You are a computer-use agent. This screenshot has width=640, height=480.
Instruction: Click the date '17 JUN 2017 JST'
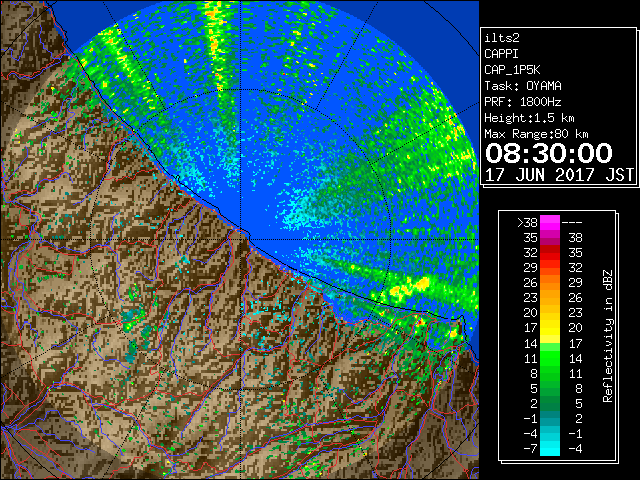(x=559, y=175)
